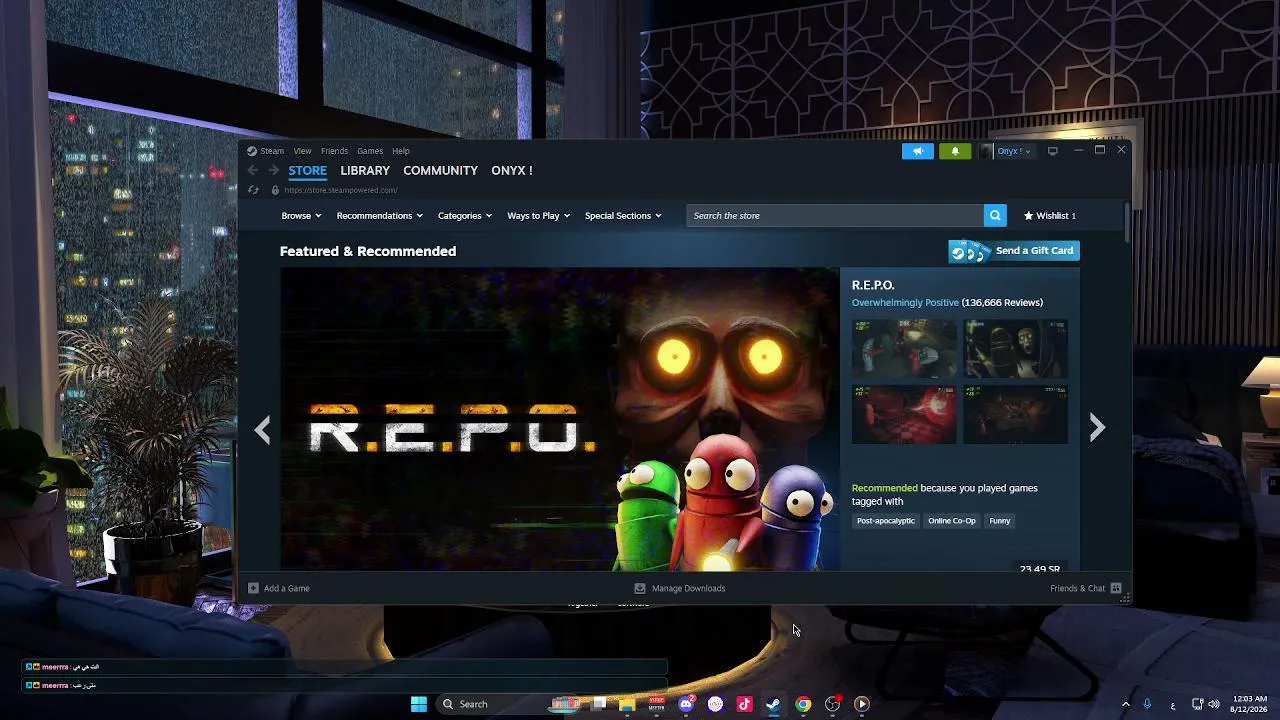Click Send a Gift Card button
This screenshot has height=720, width=1280.
[x=1014, y=251]
